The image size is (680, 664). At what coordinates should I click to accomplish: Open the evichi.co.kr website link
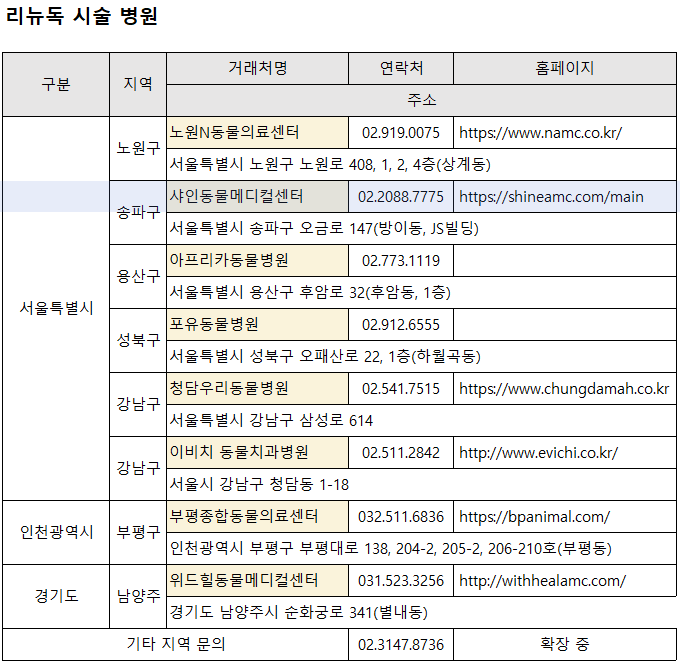[538, 452]
